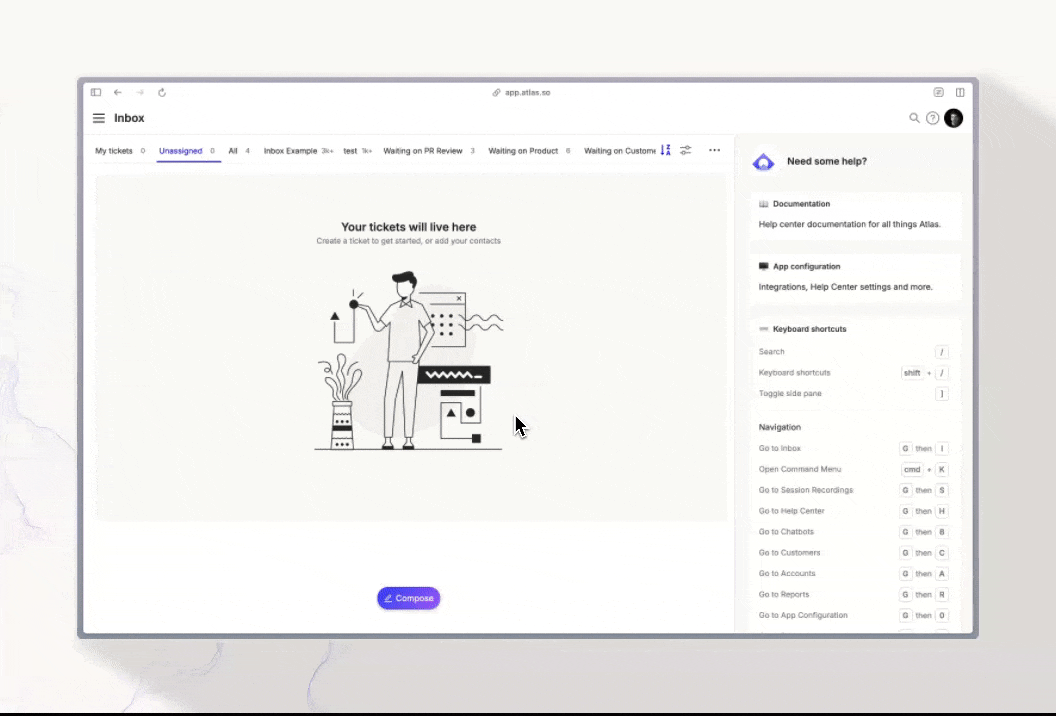
Task: Open the App configuration card
Action: 855,277
